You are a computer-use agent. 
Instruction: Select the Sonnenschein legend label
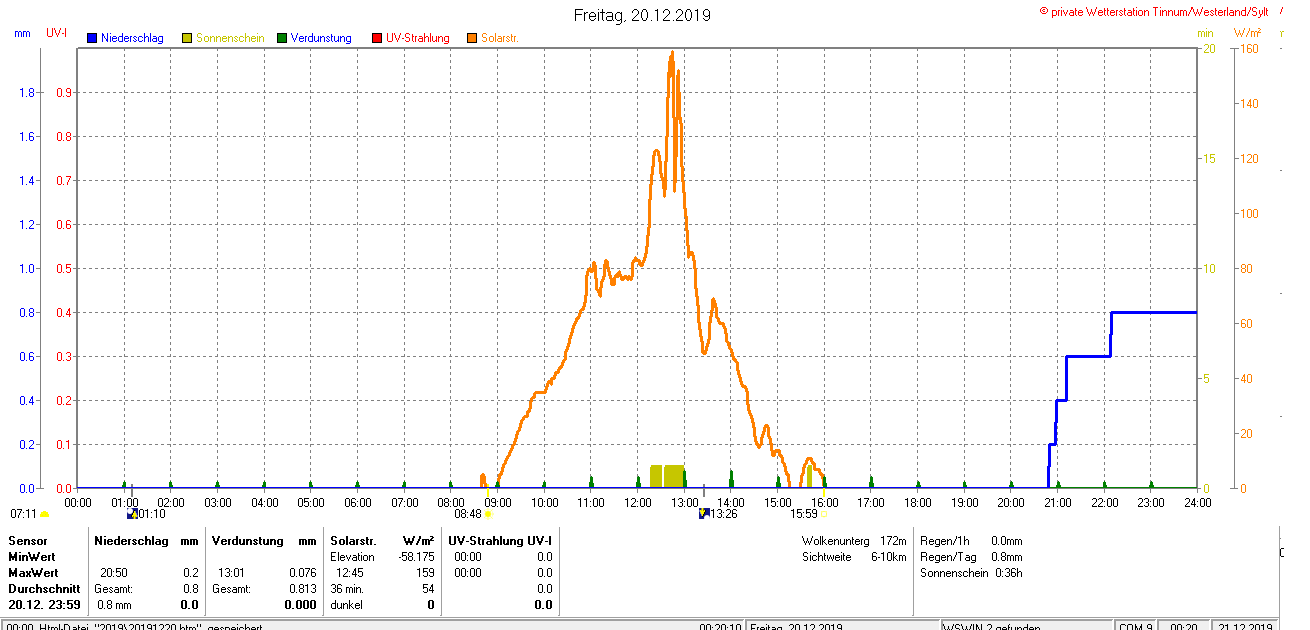pos(230,38)
